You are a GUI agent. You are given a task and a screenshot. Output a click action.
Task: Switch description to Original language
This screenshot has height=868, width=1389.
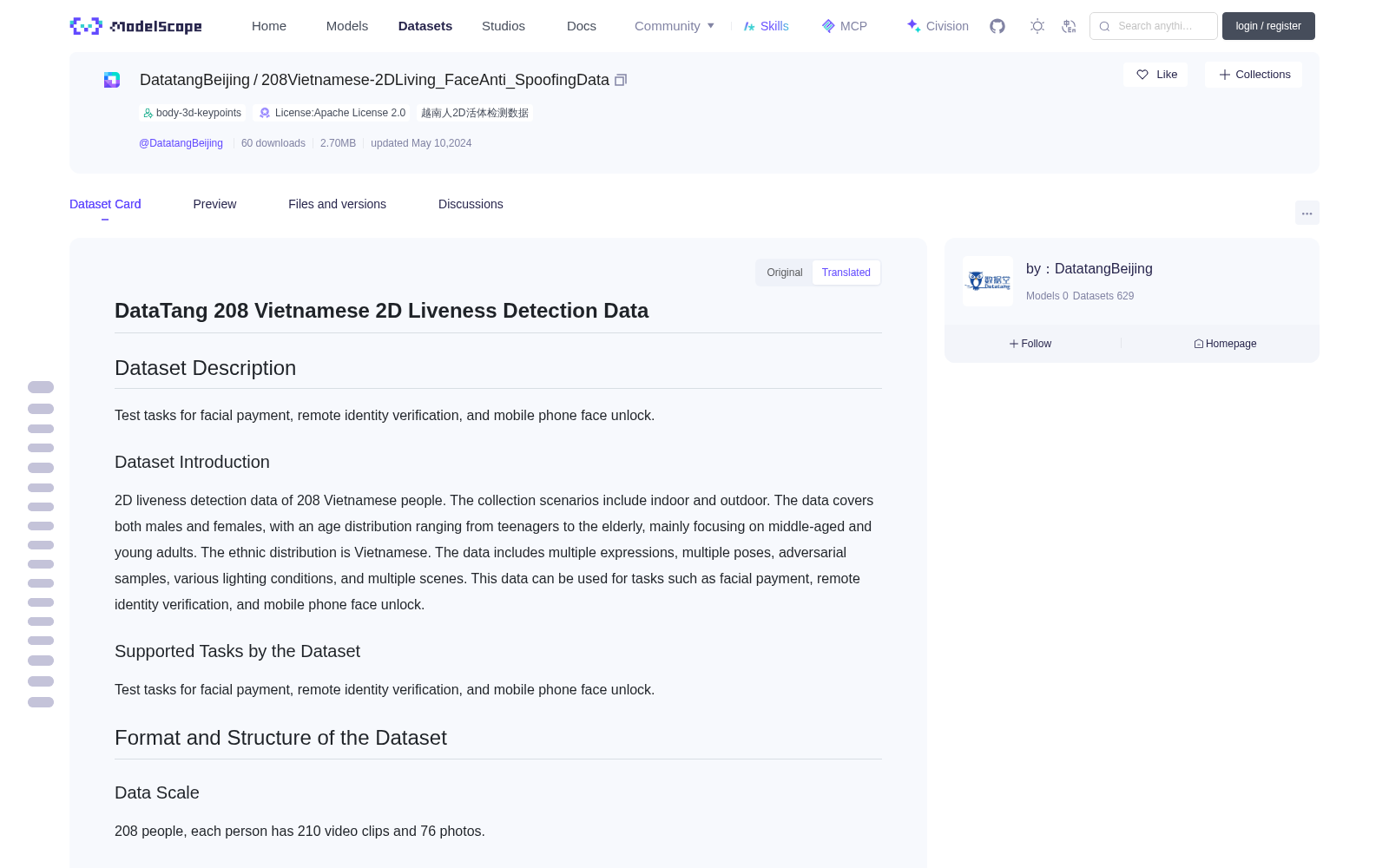pyautogui.click(x=784, y=273)
